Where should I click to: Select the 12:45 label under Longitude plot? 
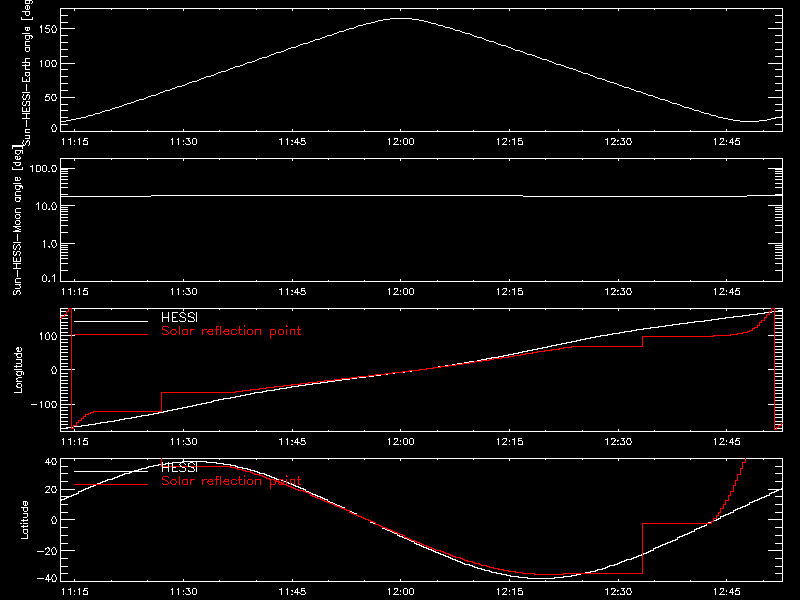[x=727, y=442]
